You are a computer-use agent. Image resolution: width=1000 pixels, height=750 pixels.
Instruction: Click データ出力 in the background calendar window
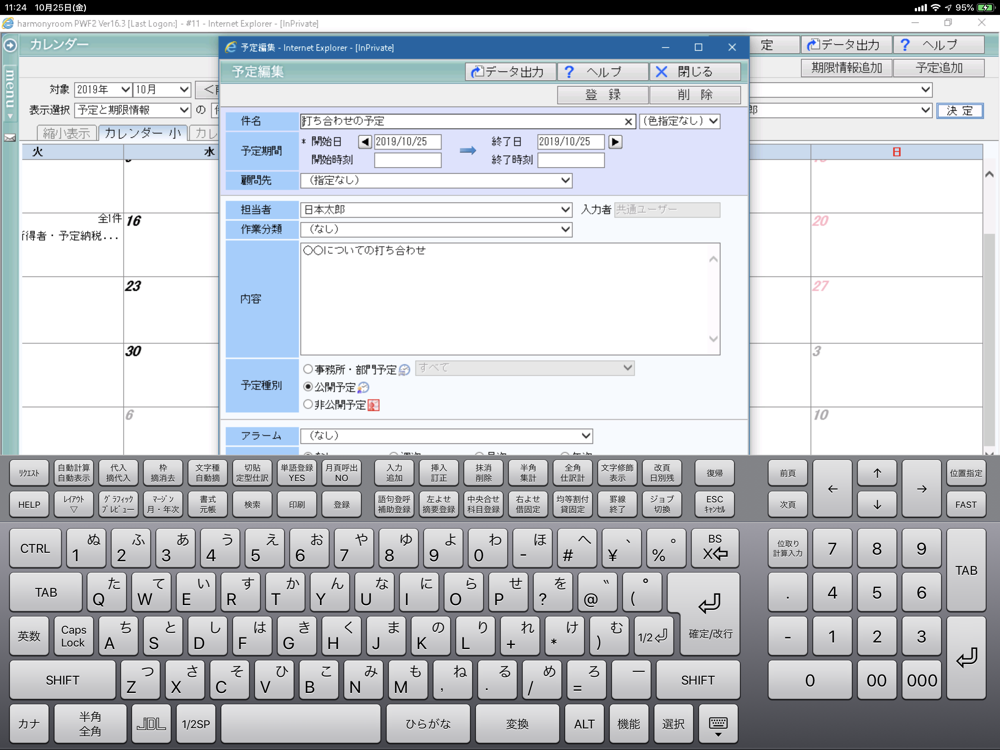(844, 45)
